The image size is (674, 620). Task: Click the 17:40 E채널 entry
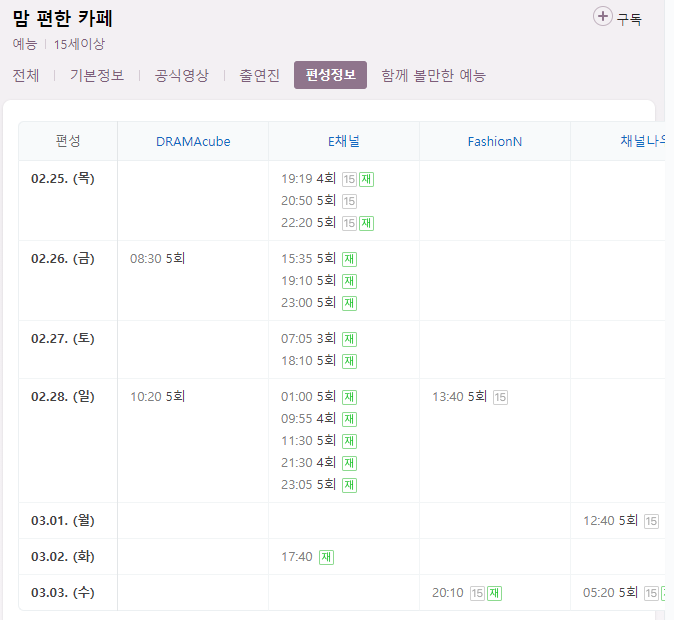click(x=297, y=556)
